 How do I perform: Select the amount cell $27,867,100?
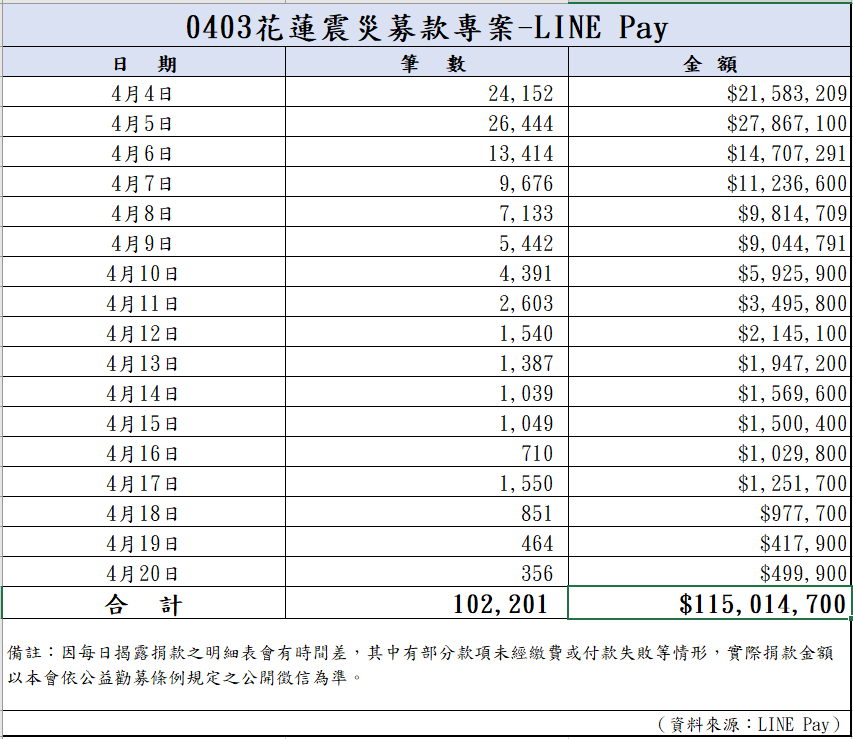click(x=710, y=122)
